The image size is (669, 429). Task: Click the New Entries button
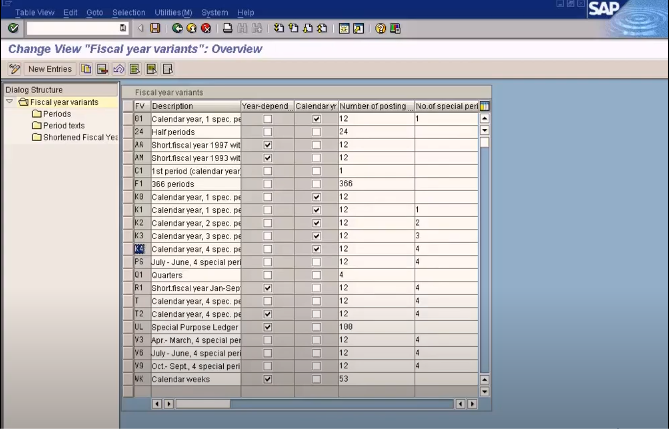coord(50,69)
